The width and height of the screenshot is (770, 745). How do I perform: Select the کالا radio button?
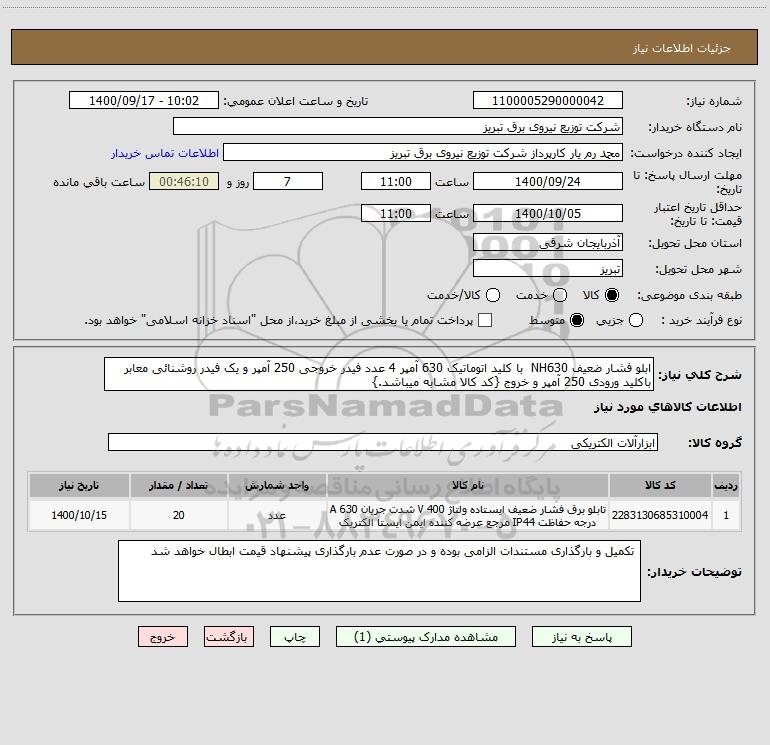tap(612, 295)
